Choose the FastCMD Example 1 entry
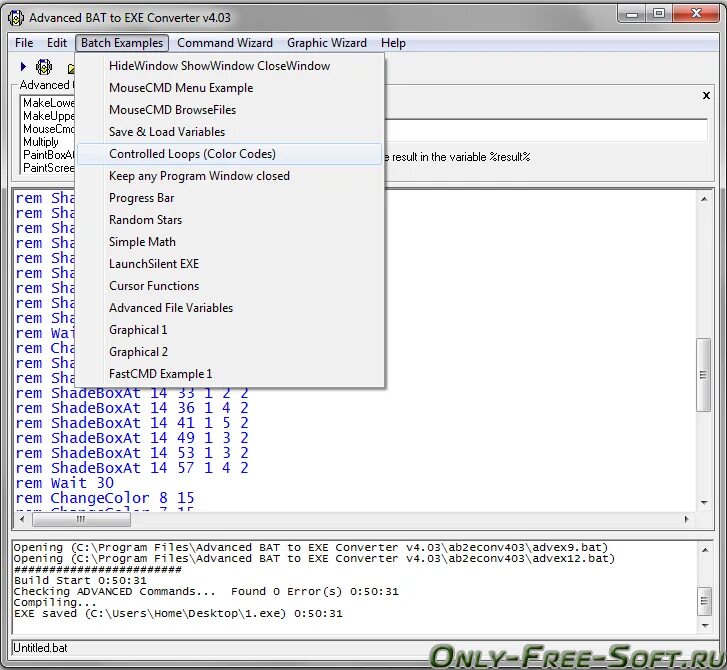 (230, 374)
